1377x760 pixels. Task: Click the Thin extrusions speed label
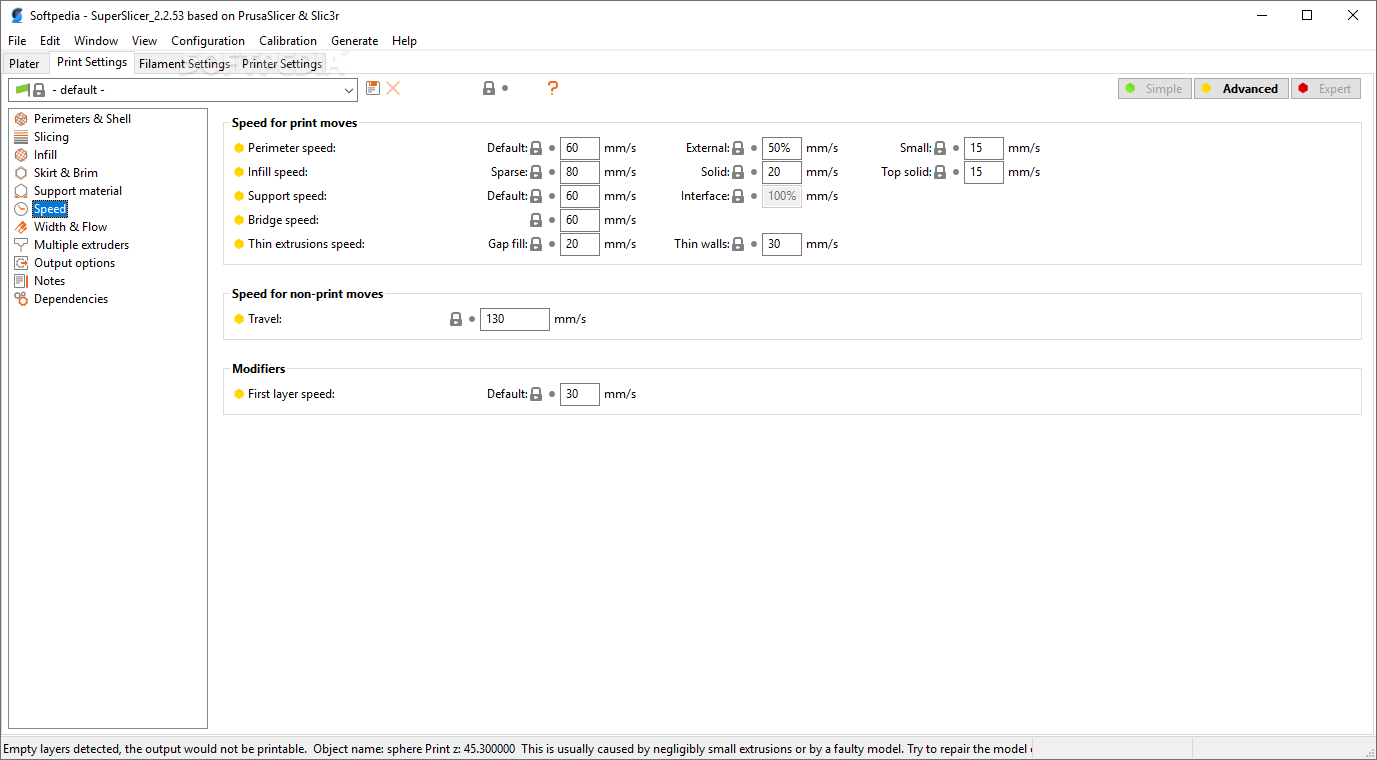click(306, 244)
